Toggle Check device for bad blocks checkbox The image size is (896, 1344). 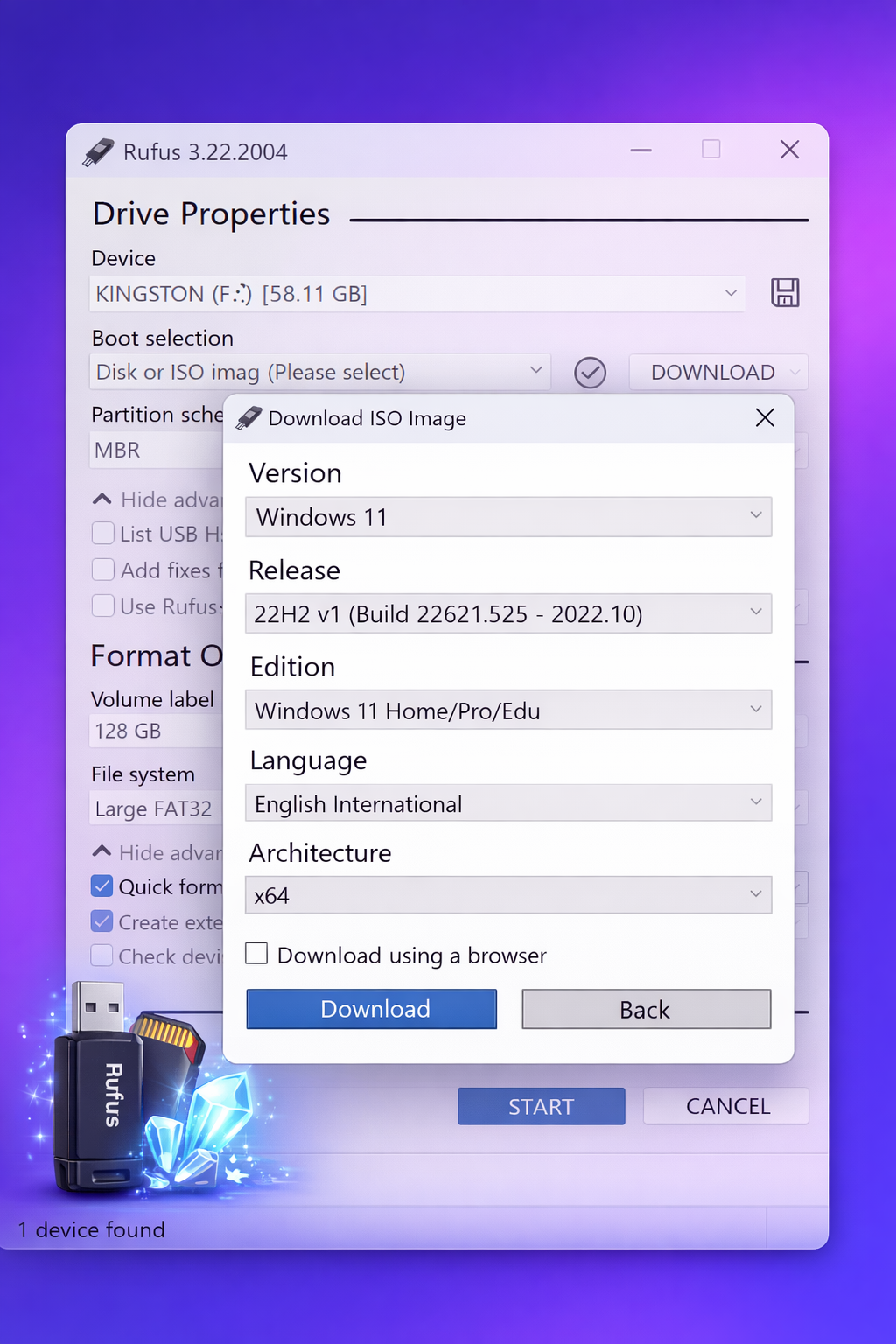(102, 955)
